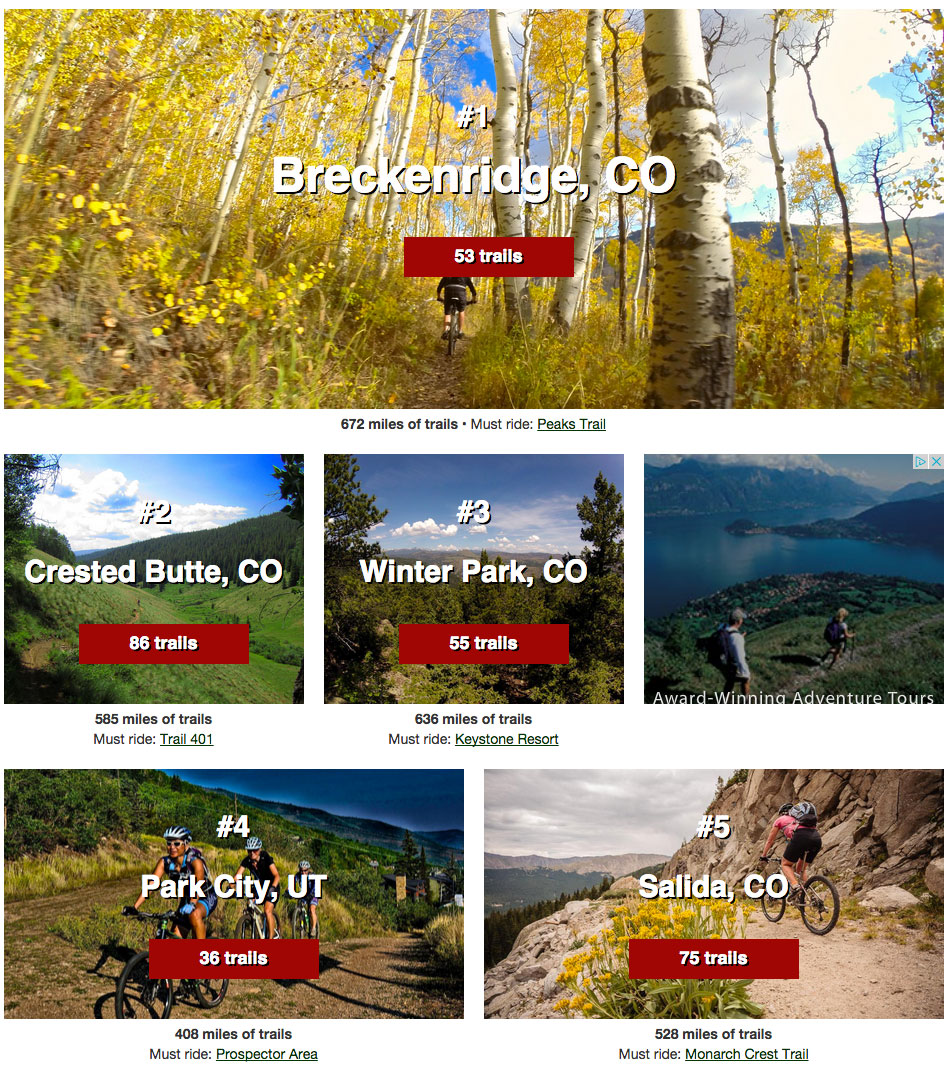
Task: Click the AdChoices triangle icon
Action: pos(921,461)
